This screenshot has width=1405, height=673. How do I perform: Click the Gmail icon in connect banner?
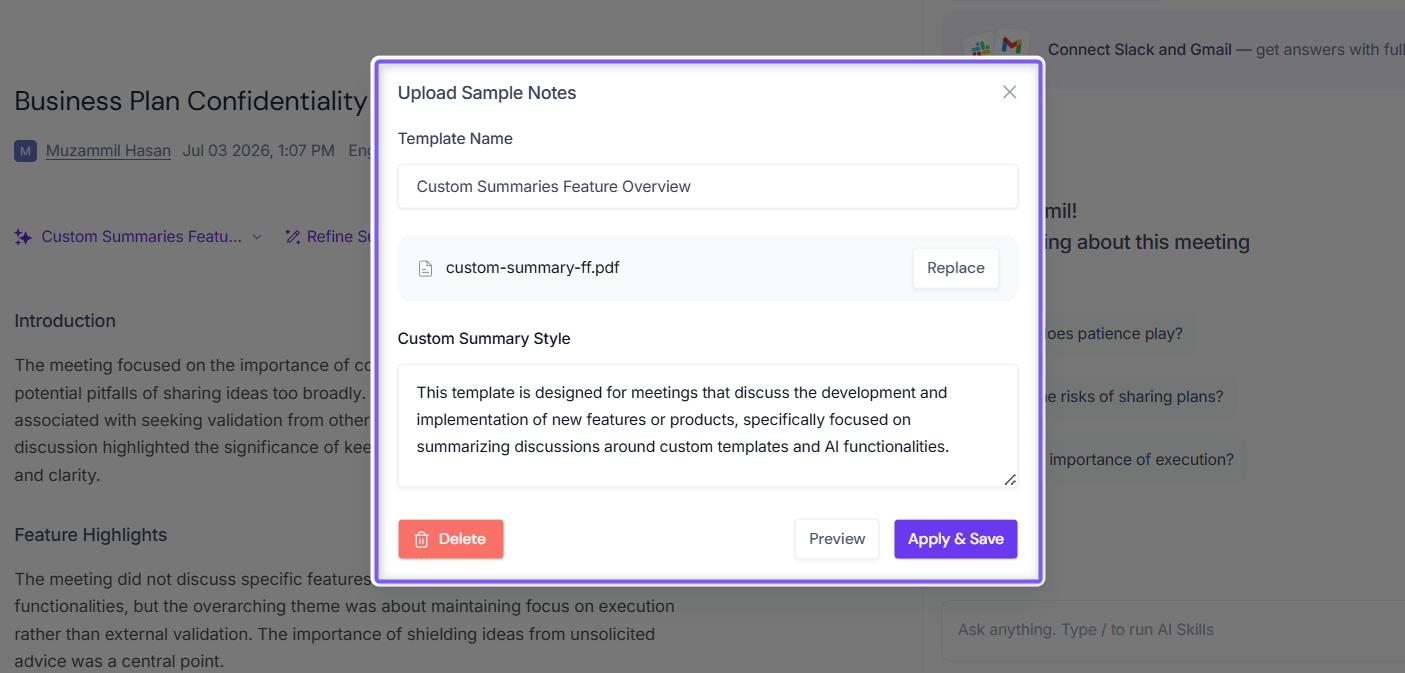pos(1012,46)
